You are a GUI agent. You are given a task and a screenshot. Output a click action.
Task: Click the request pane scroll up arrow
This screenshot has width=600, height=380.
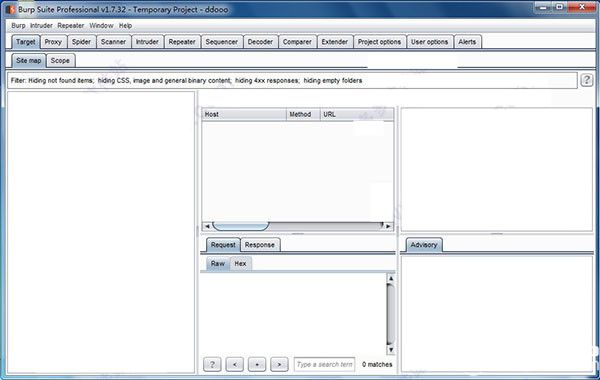[391, 278]
